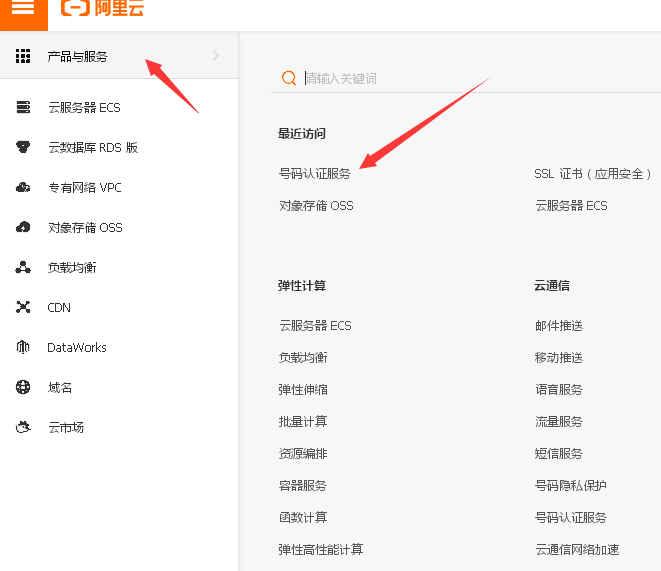Viewport: 661px width, 571px height.
Task: Open recent 云服务器 ECS link
Action: [x=571, y=206]
